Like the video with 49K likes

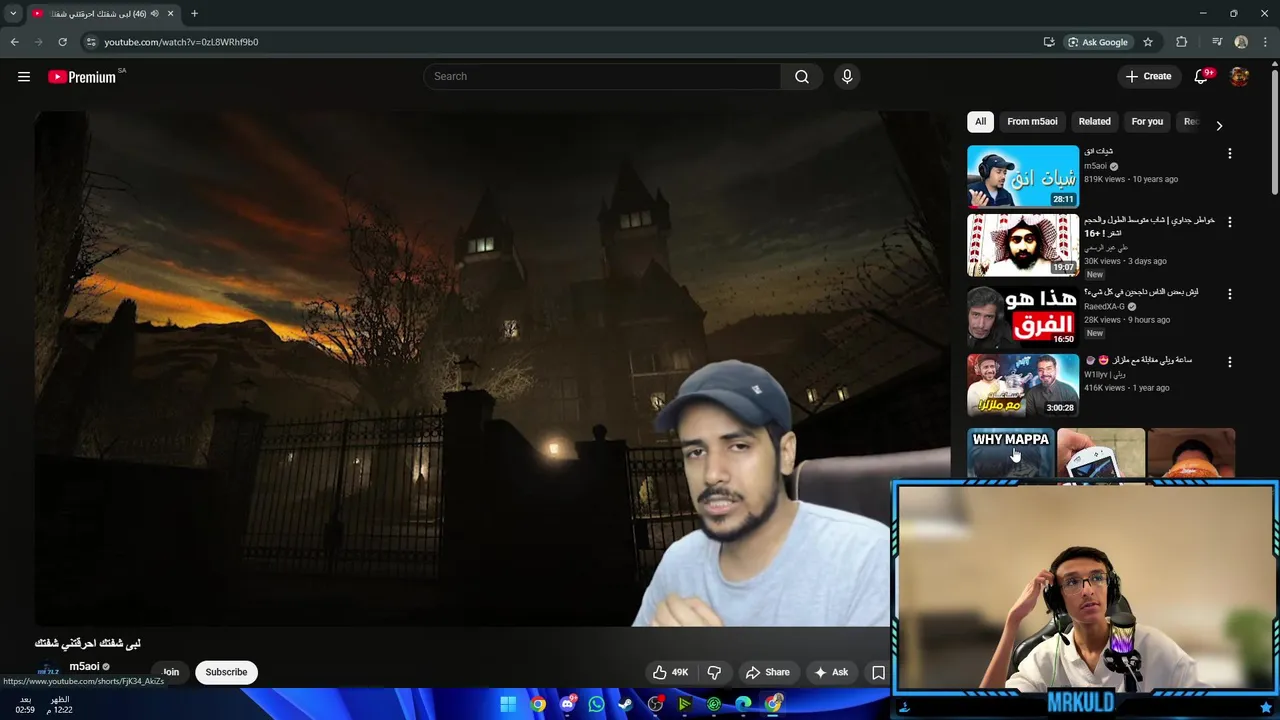point(671,673)
